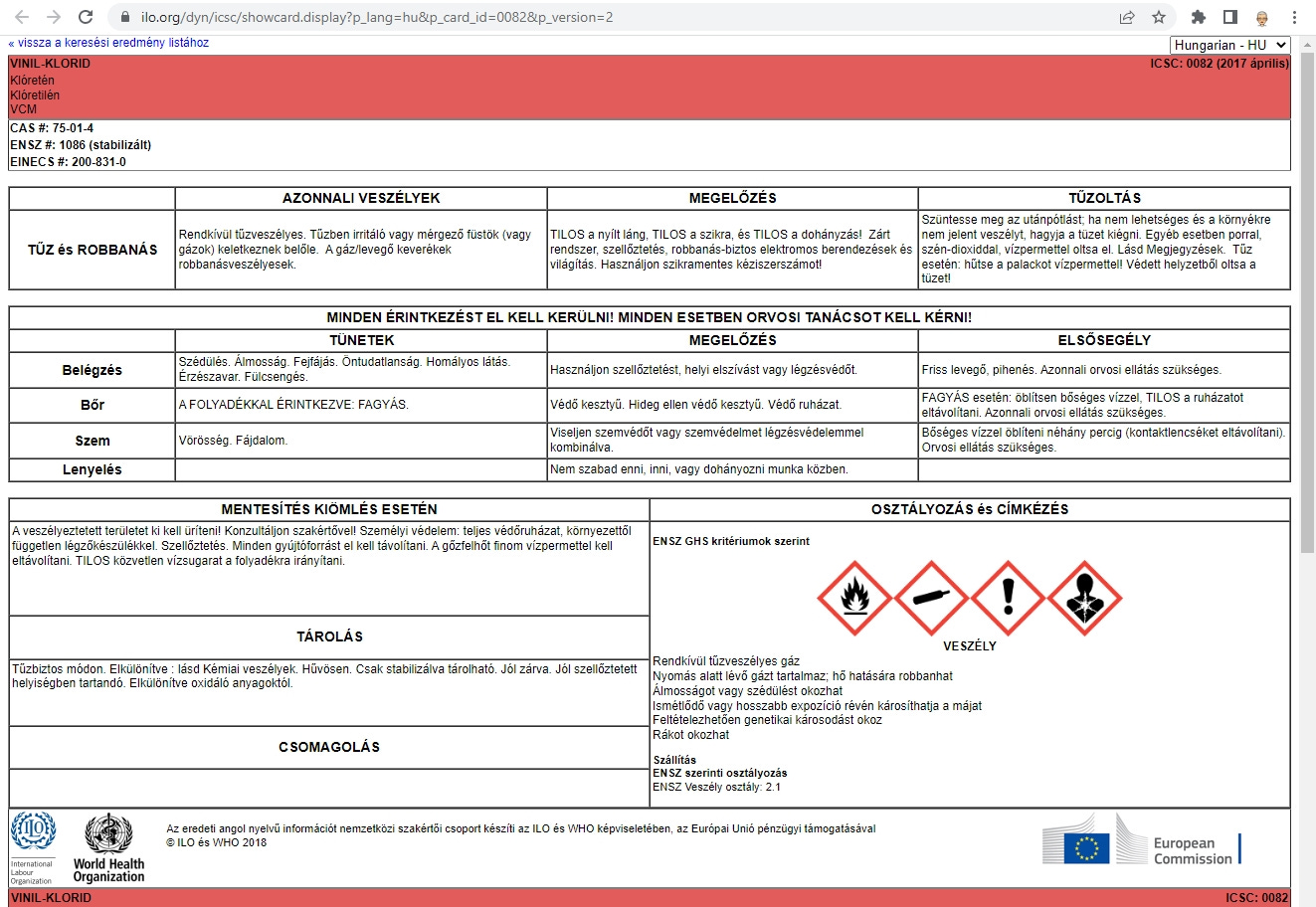The width and height of the screenshot is (1316, 907).
Task: Go forward in browser history
Action: coord(54,17)
